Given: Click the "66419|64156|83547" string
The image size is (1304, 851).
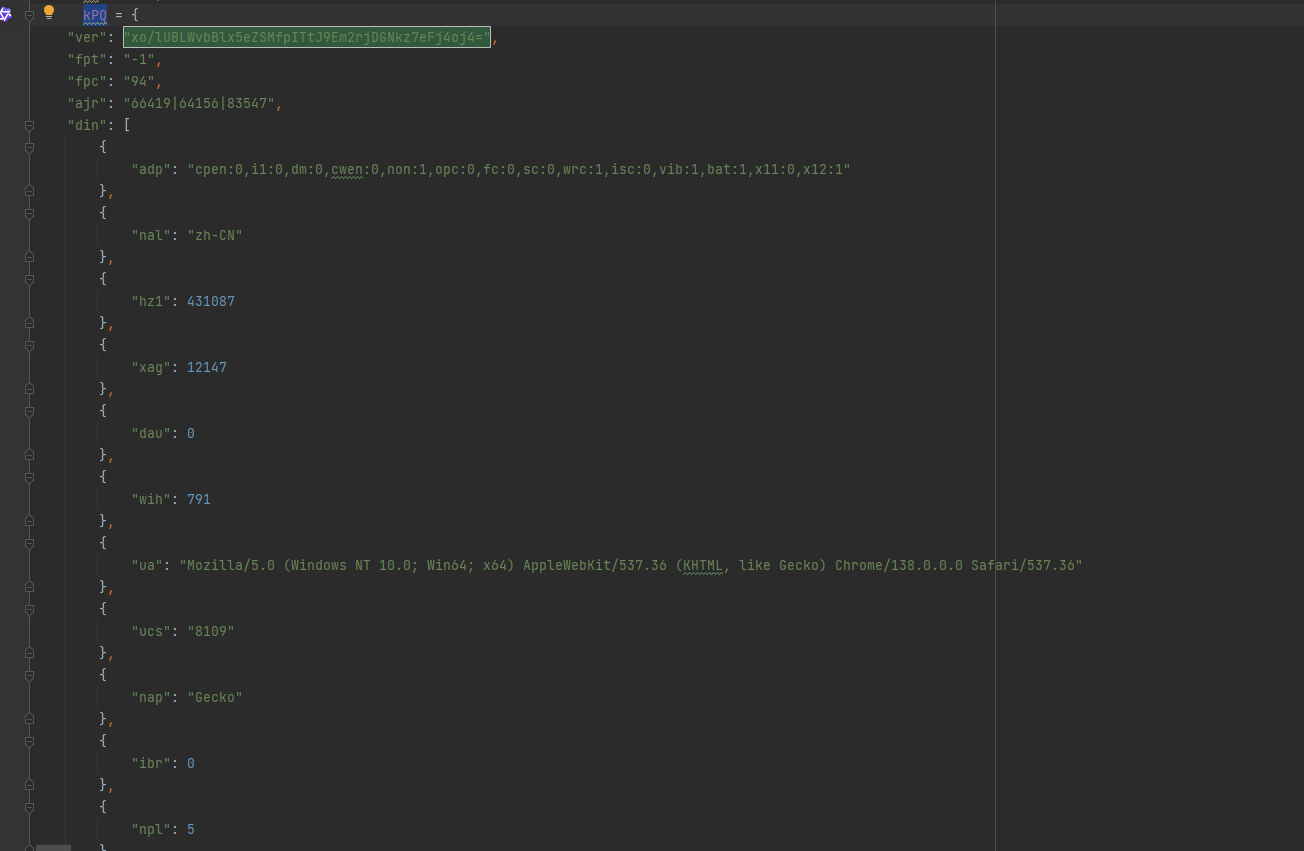Looking at the screenshot, I should pyautogui.click(x=199, y=103).
